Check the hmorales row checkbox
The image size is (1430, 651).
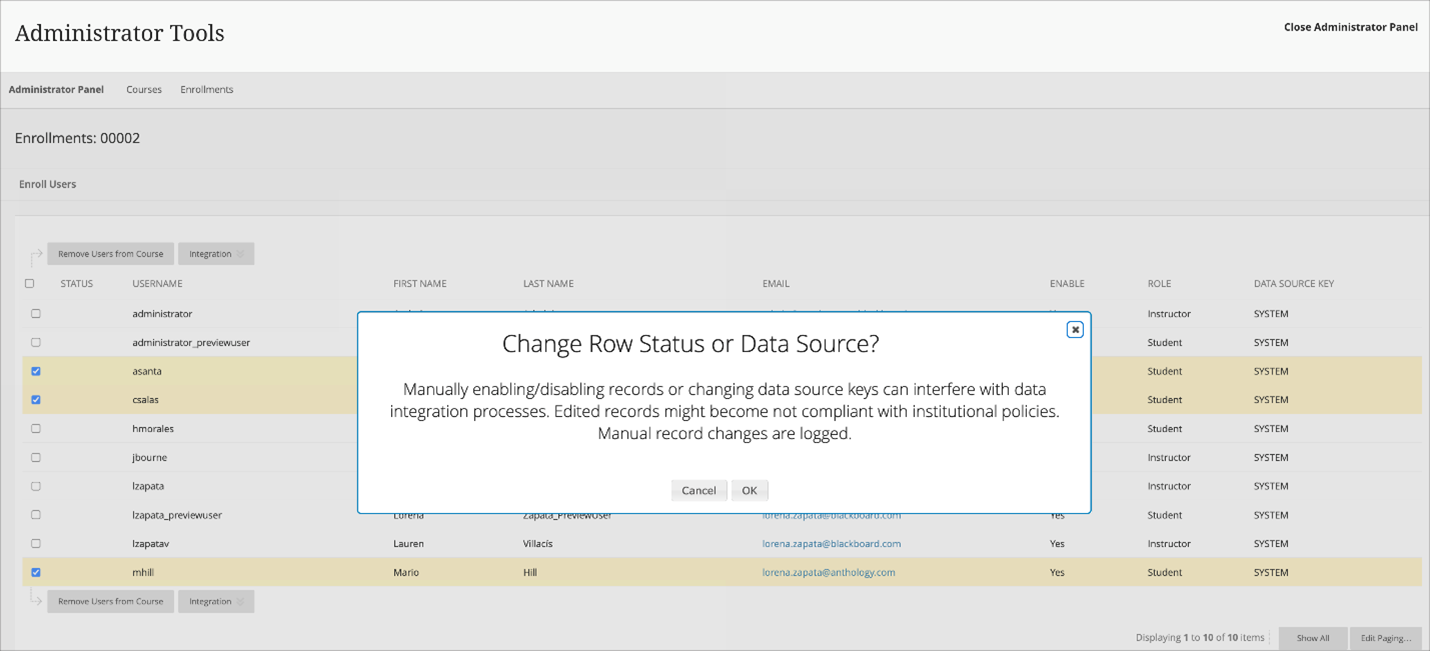click(x=36, y=429)
